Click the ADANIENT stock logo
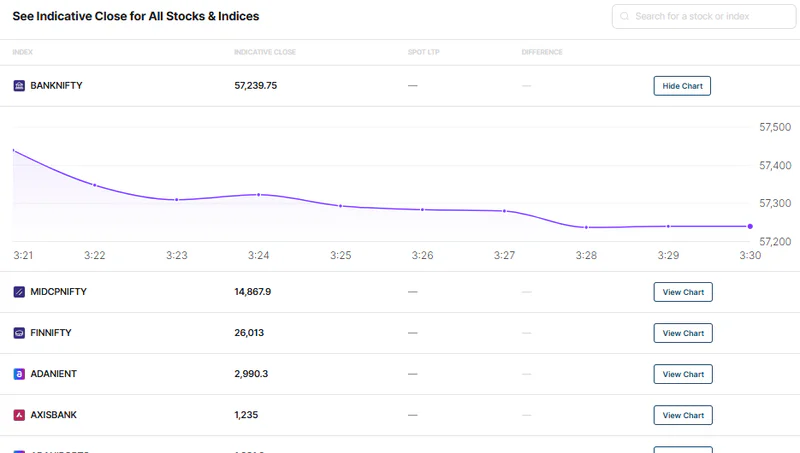 pos(19,374)
